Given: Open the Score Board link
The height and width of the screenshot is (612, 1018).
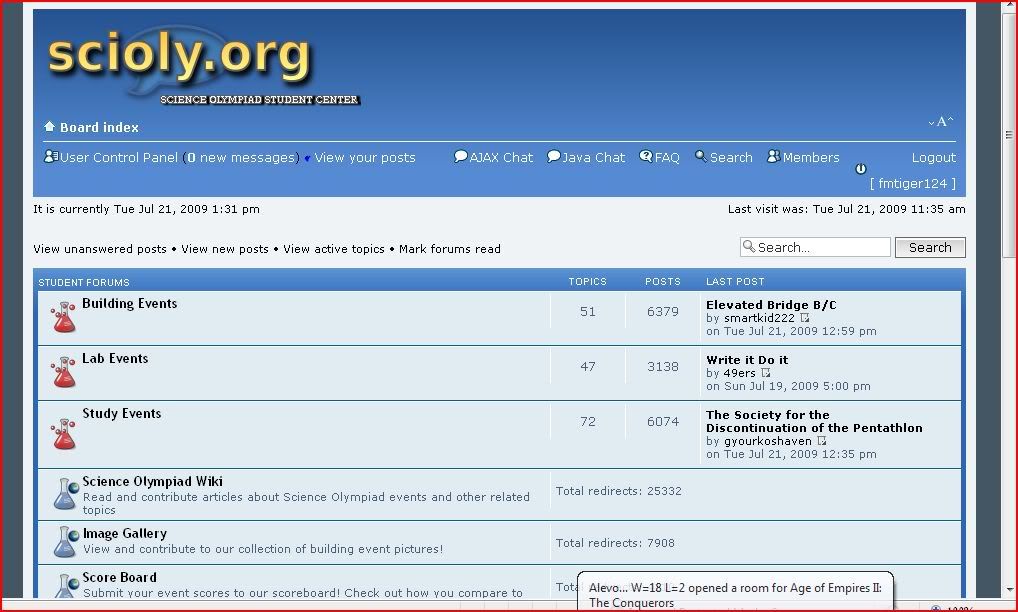Looking at the screenshot, I should 119,578.
